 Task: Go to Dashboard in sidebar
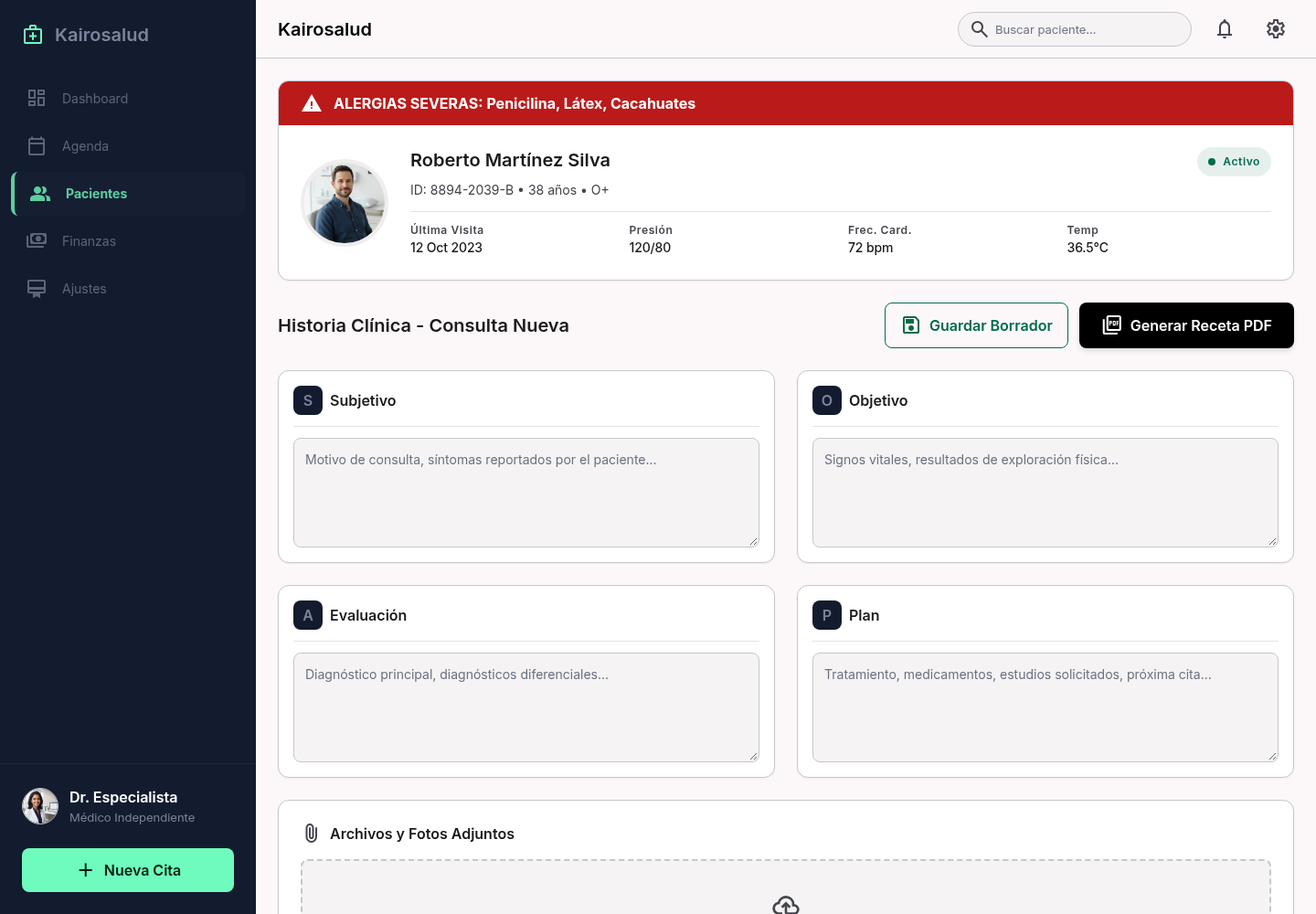coord(128,99)
